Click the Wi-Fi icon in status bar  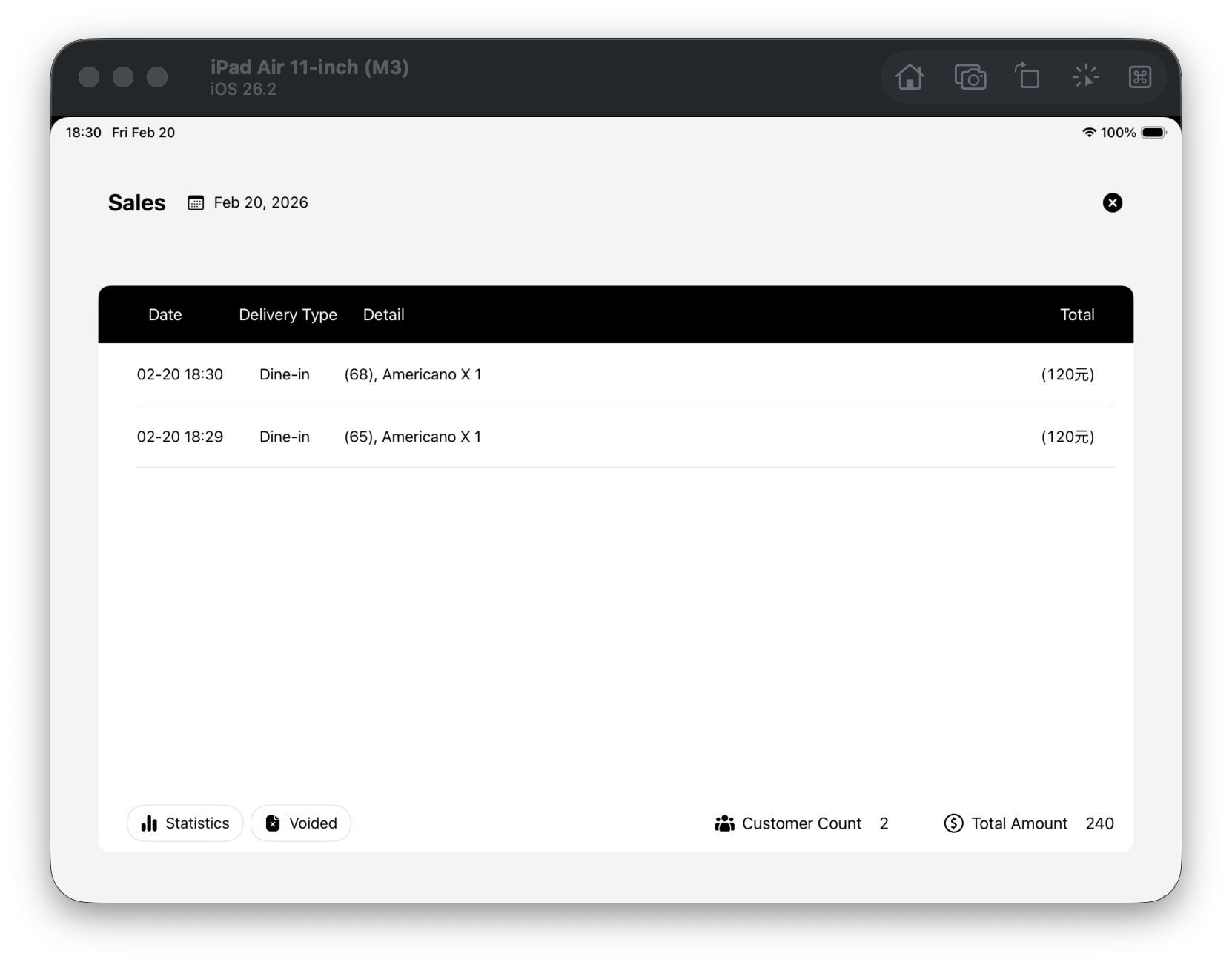click(1088, 133)
